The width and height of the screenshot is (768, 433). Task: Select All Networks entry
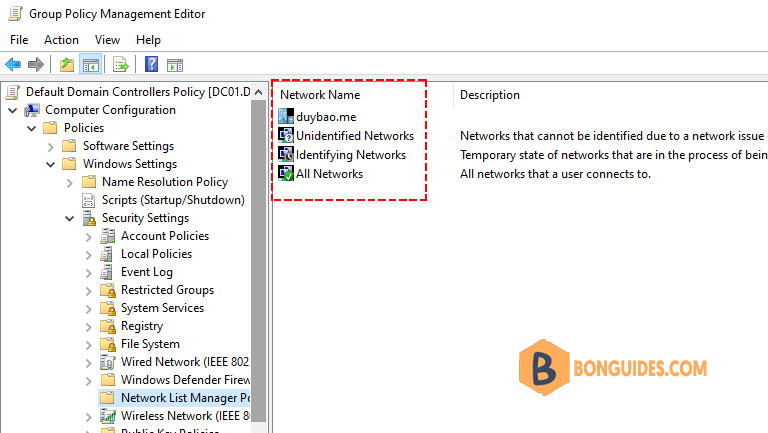pos(330,173)
